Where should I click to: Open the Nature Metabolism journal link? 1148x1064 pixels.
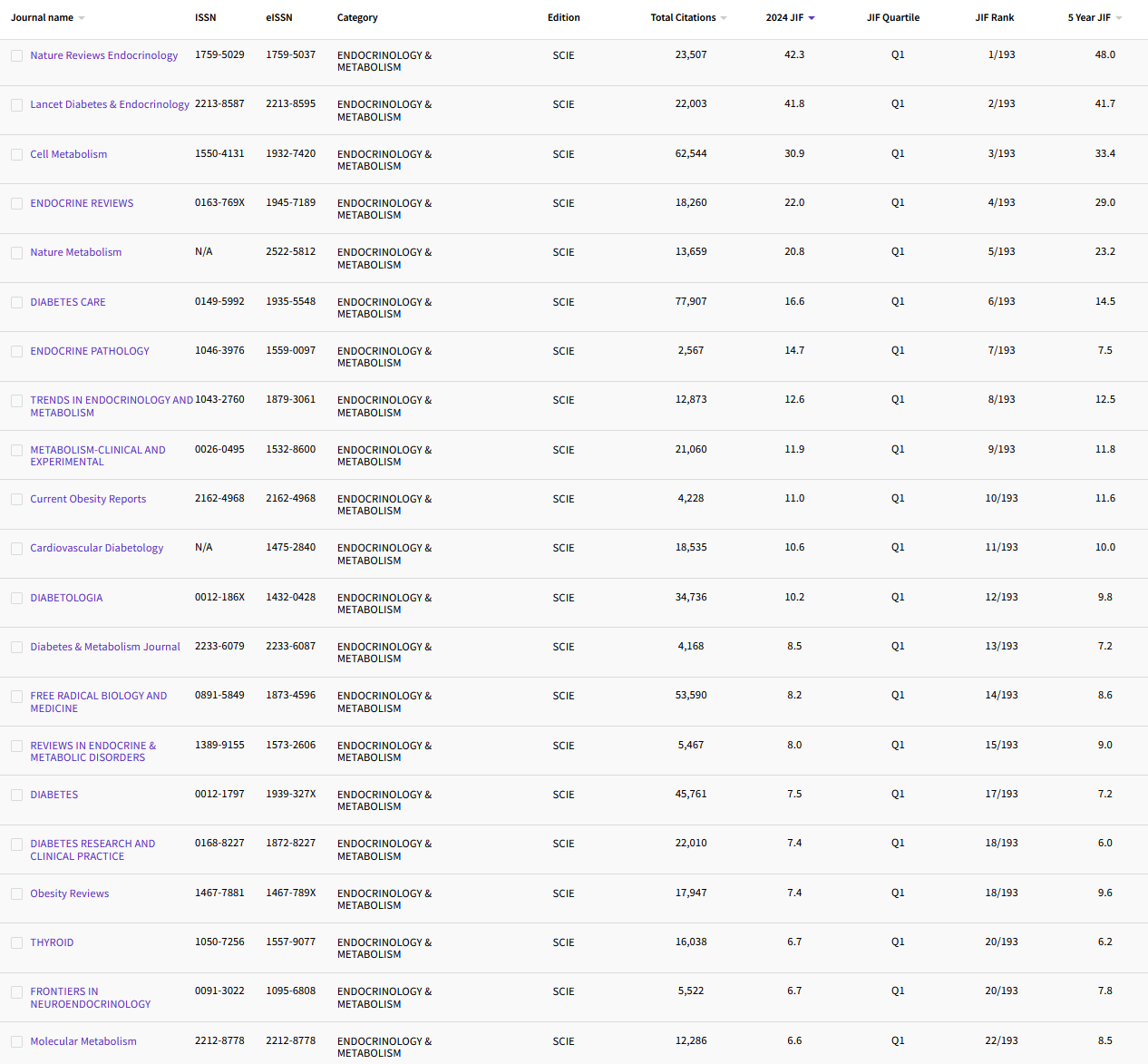pyautogui.click(x=75, y=252)
